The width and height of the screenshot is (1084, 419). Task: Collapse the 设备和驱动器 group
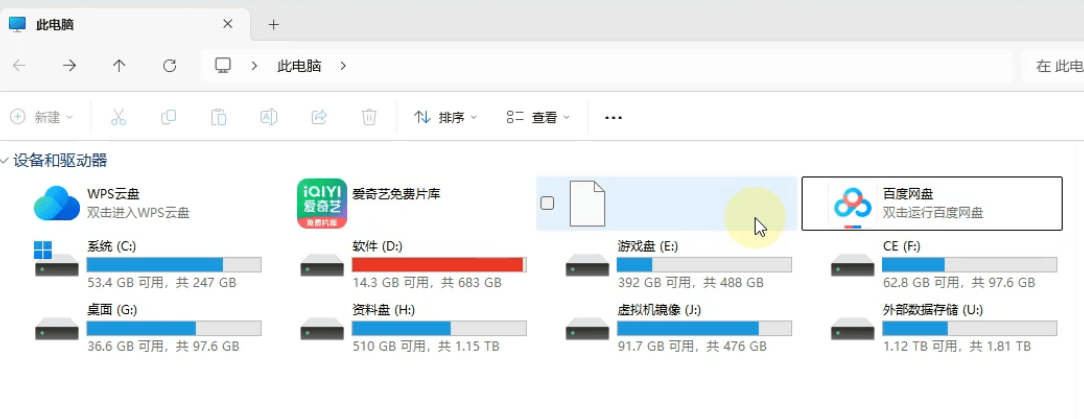click(6, 161)
